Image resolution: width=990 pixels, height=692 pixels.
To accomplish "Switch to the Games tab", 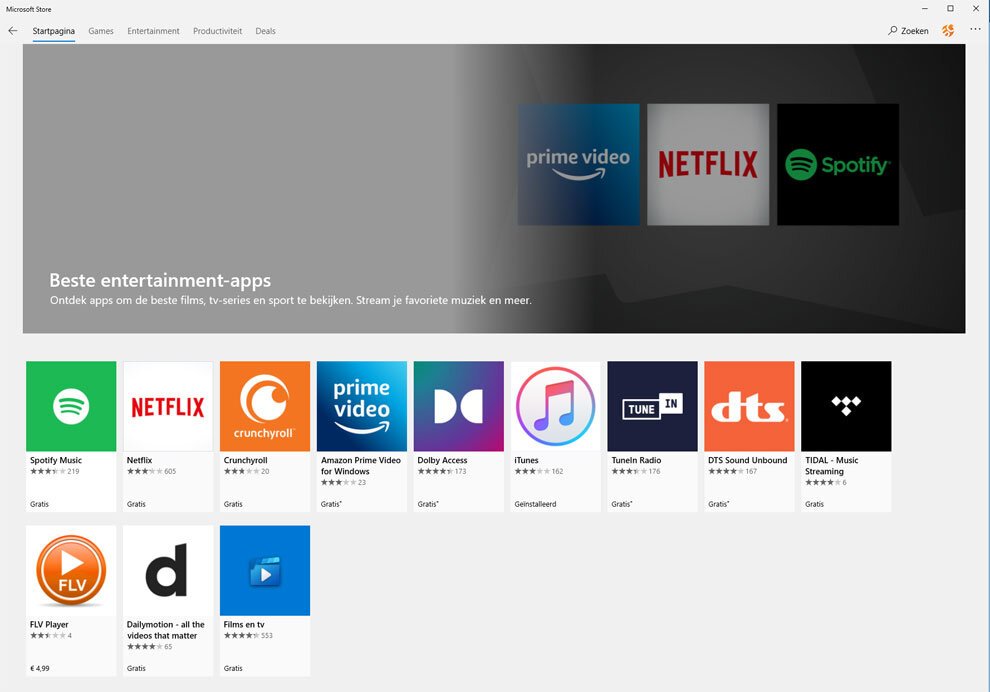I will (101, 31).
